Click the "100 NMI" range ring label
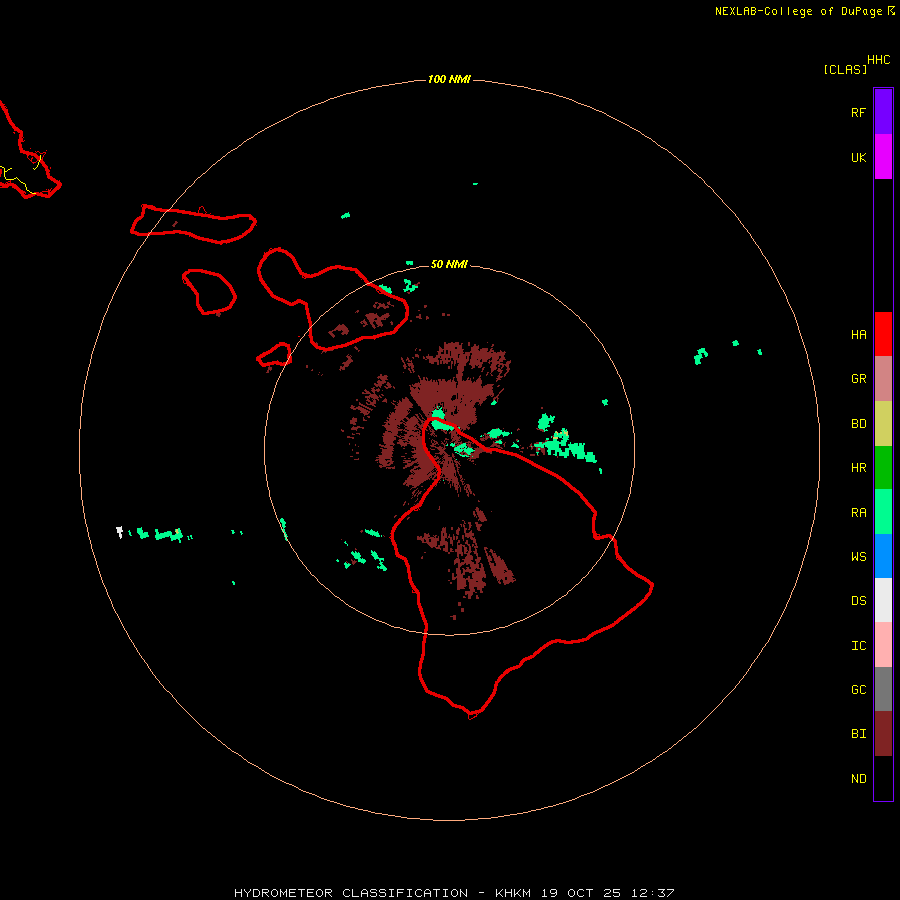The image size is (900, 900). tap(449, 79)
